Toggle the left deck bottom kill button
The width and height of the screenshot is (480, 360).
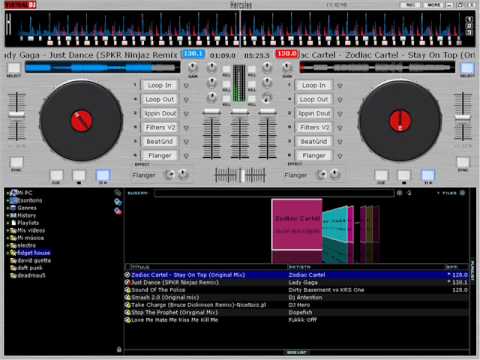point(226,99)
